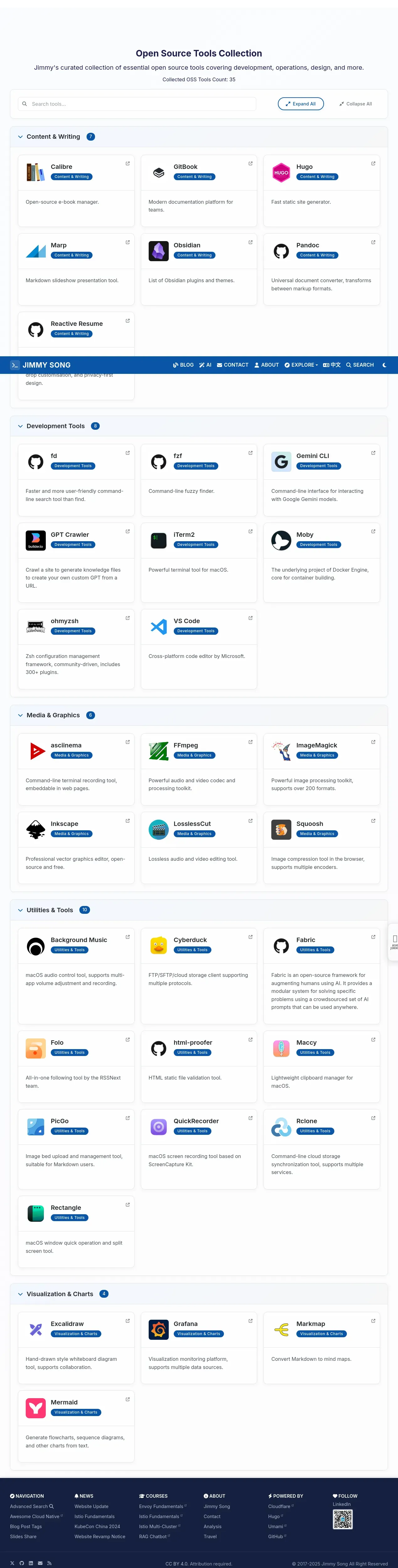Click the Jimmy Song terminal logo icon
The image size is (398, 1568).
tap(15, 365)
